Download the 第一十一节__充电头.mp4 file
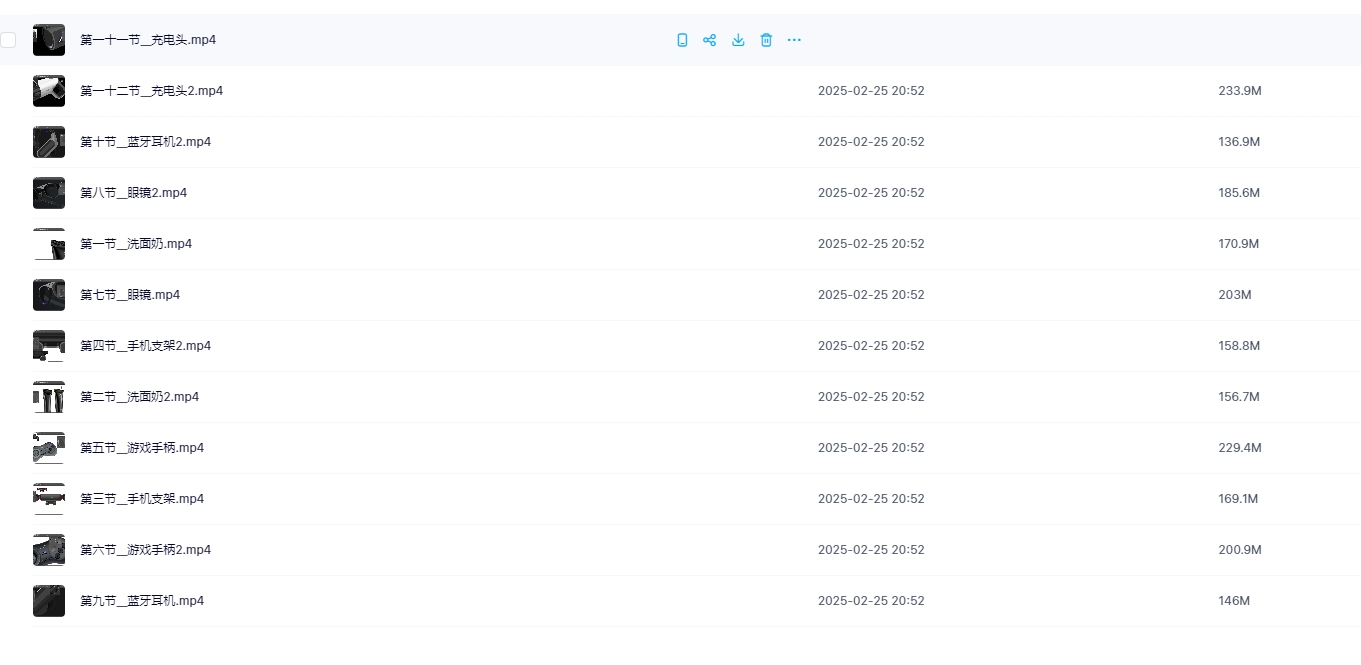 738,40
